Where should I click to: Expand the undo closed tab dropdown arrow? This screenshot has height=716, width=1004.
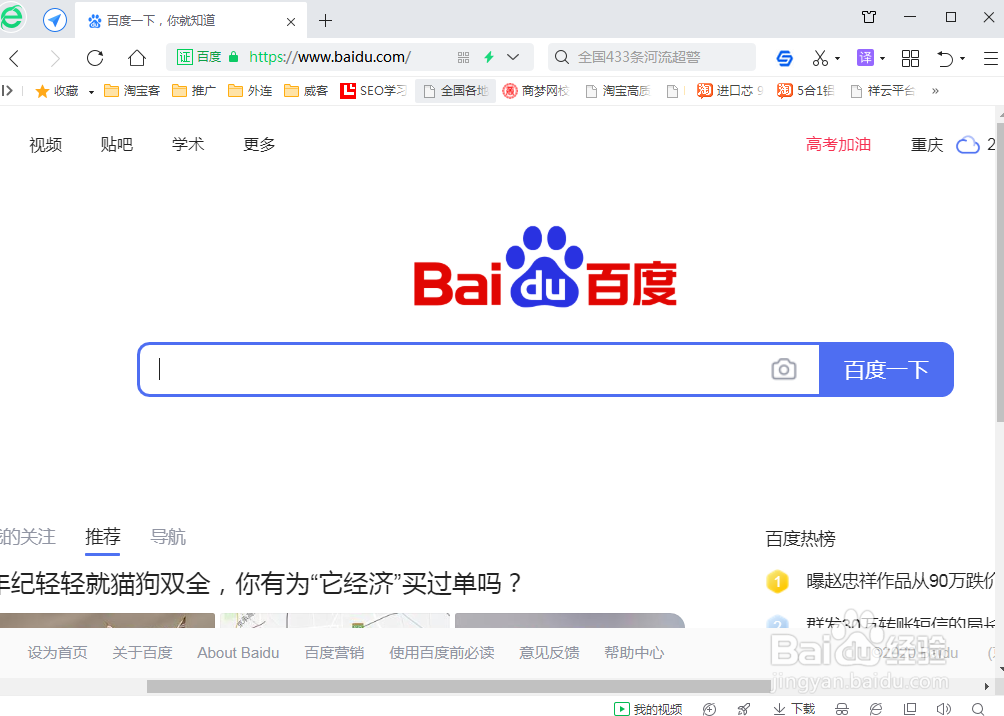point(962,59)
